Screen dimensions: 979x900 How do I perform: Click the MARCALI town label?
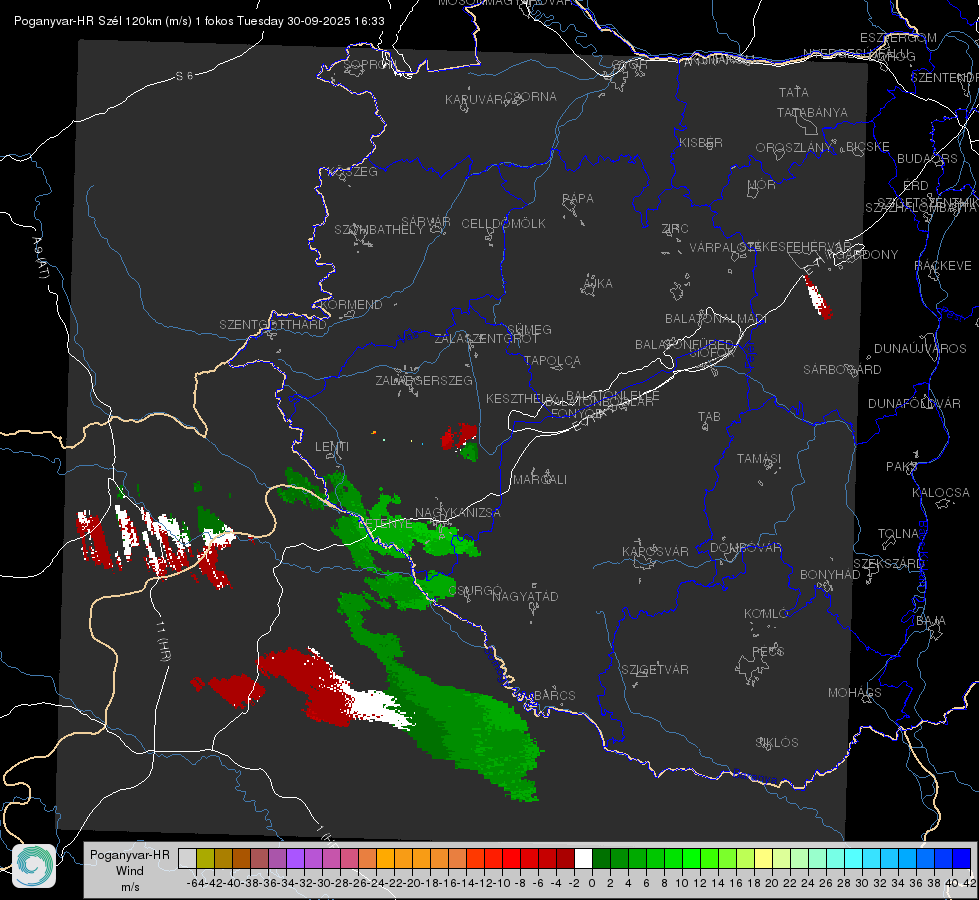click(x=540, y=480)
